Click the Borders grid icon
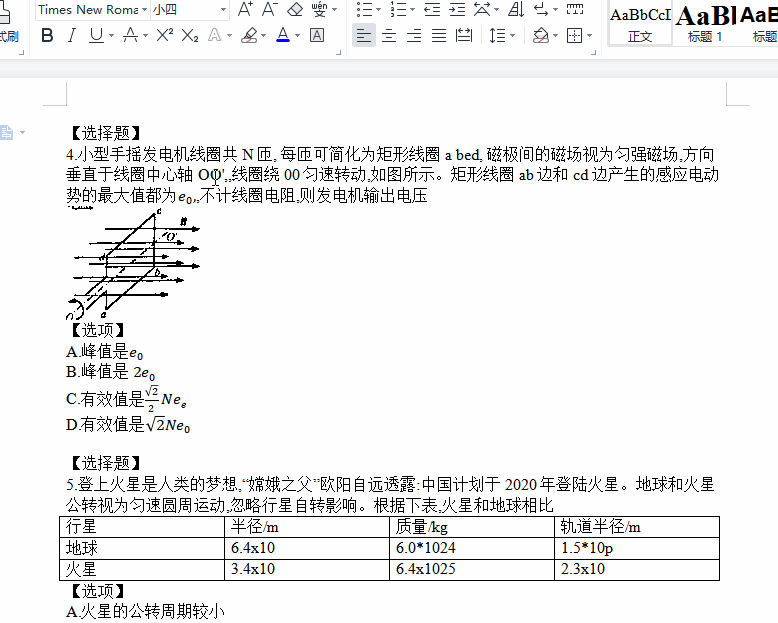The image size is (778, 623). tap(575, 35)
